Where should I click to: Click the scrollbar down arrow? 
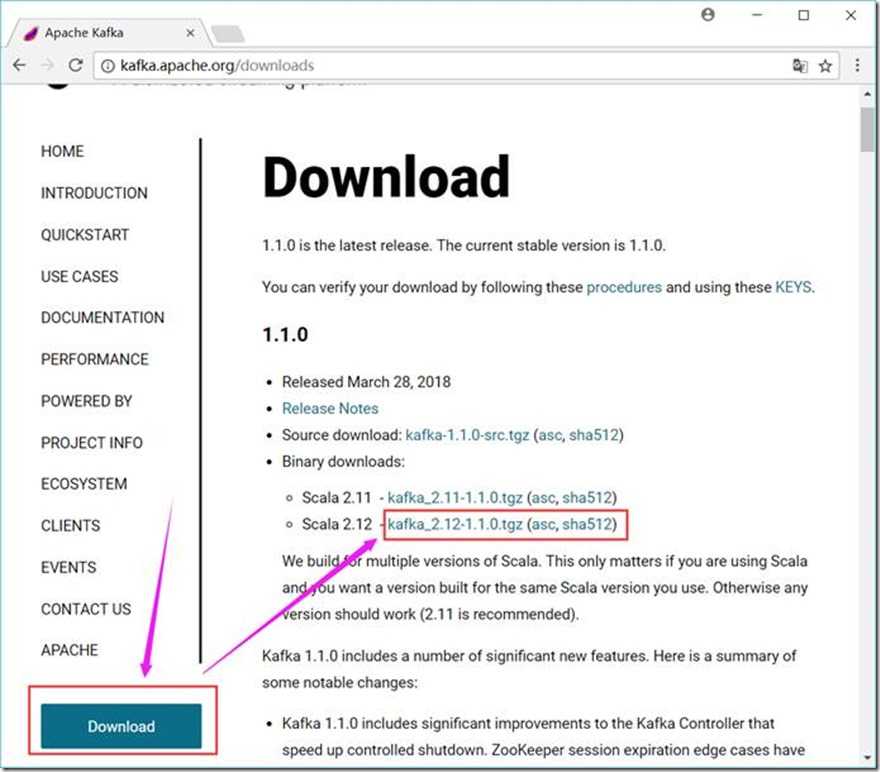[x=868, y=759]
